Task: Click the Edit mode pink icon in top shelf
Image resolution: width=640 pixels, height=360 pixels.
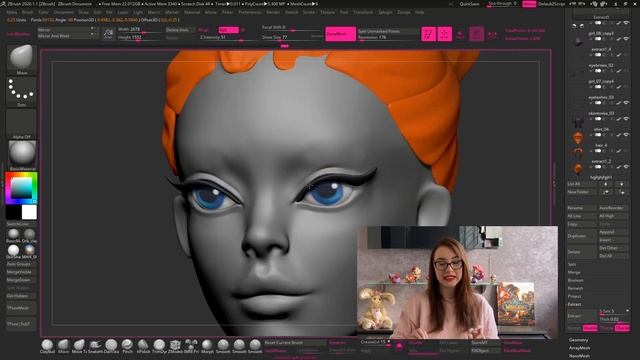Action: tap(429, 34)
